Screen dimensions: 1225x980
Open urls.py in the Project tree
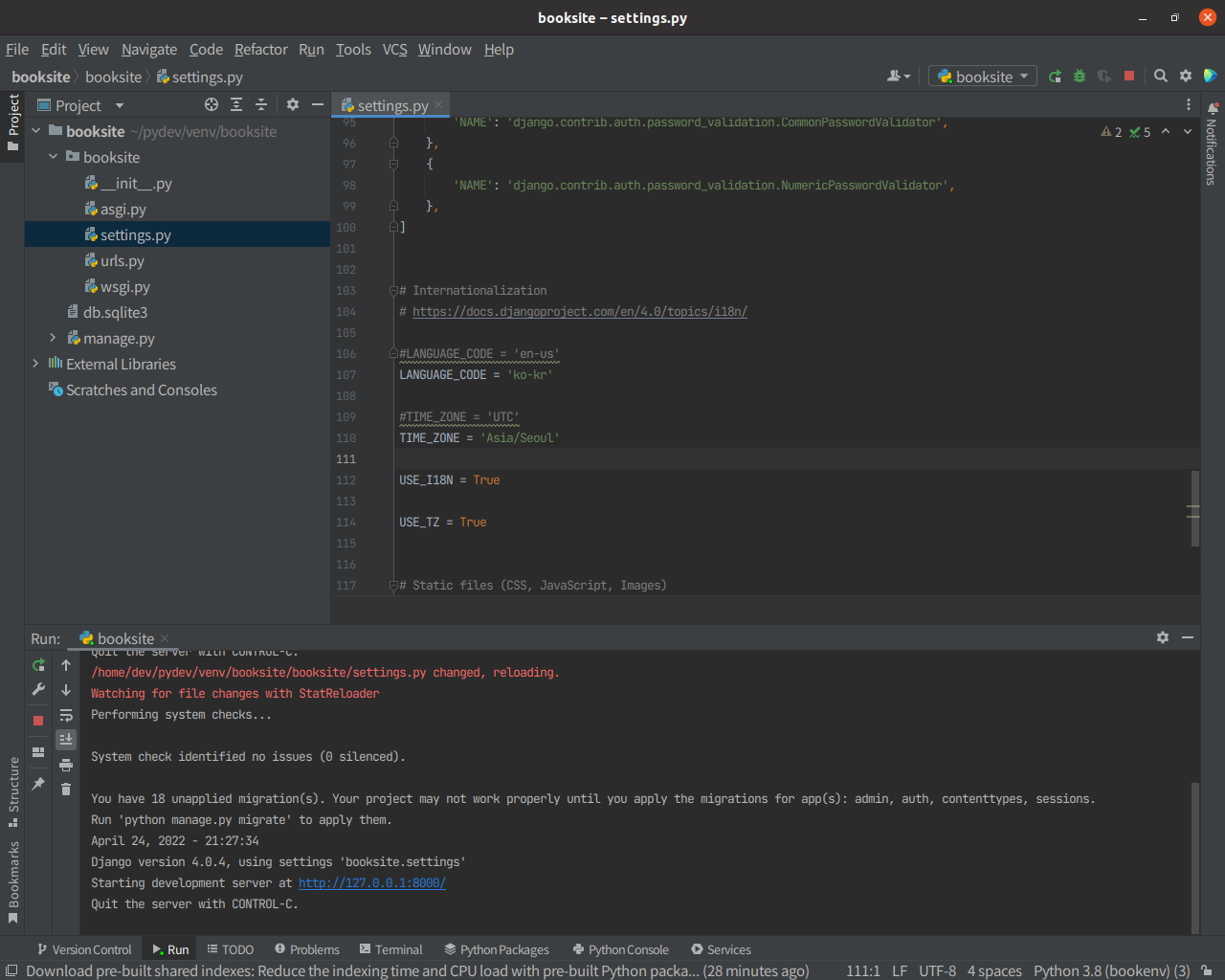122,260
